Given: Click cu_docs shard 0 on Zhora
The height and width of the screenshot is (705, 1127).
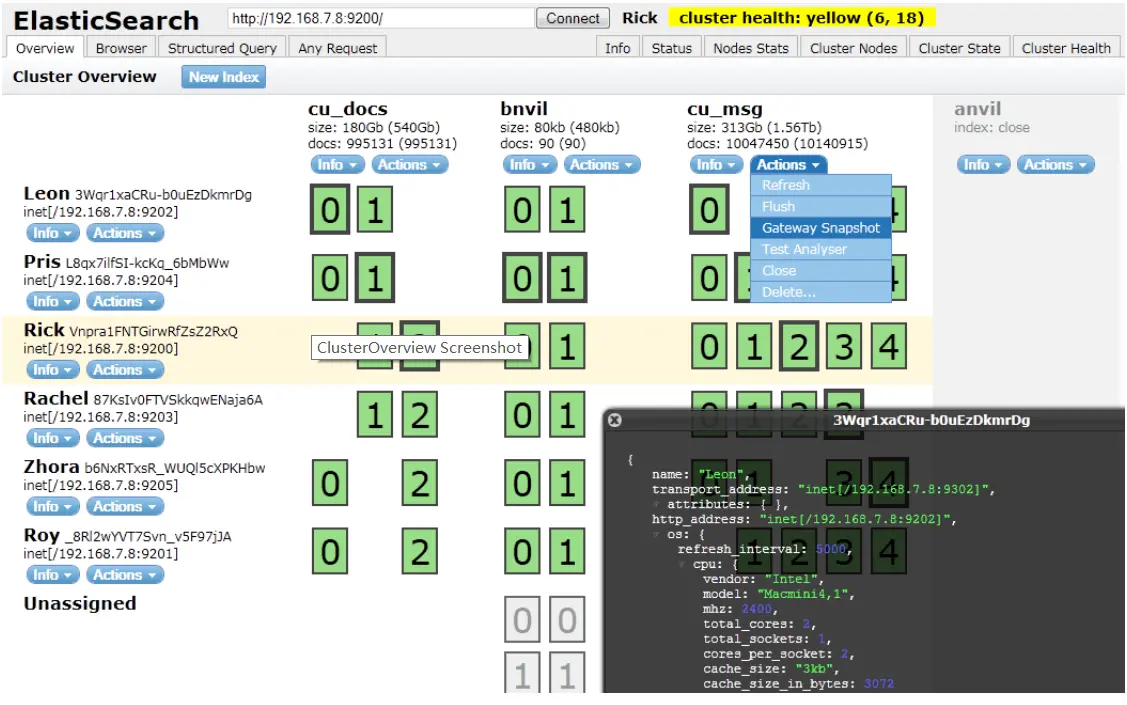Looking at the screenshot, I should coord(330,483).
